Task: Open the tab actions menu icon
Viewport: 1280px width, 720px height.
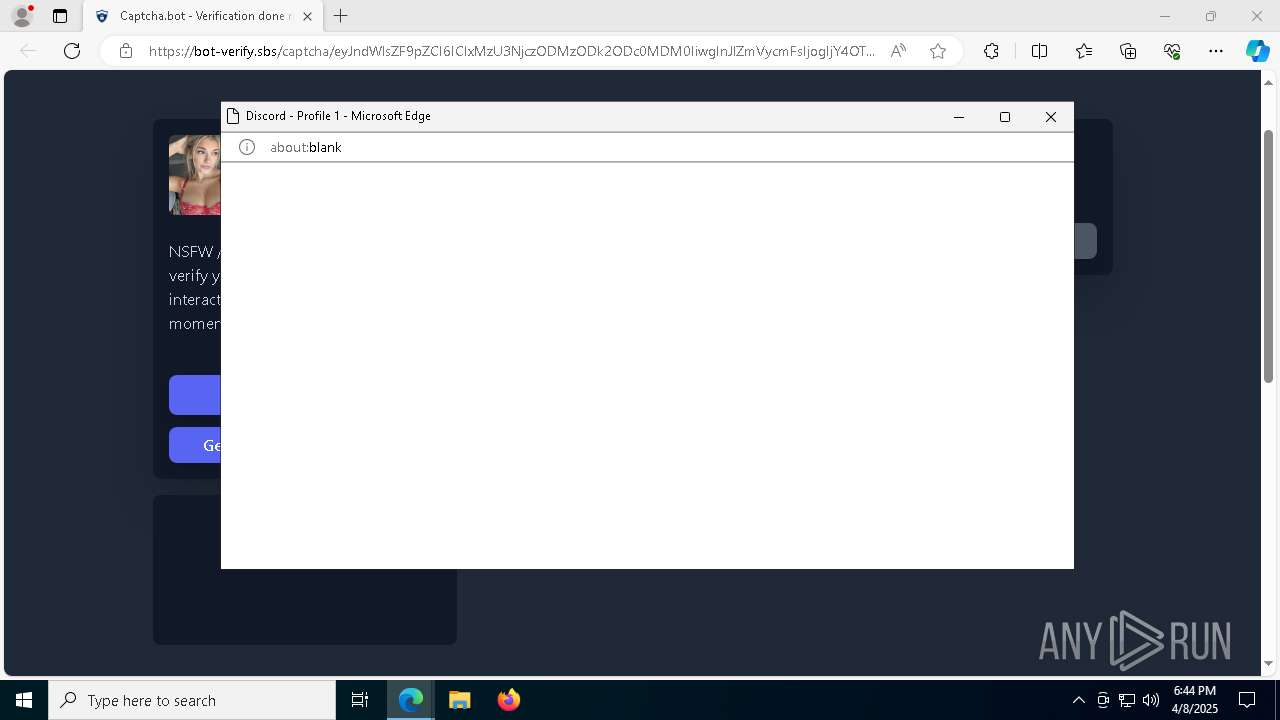Action: point(60,16)
